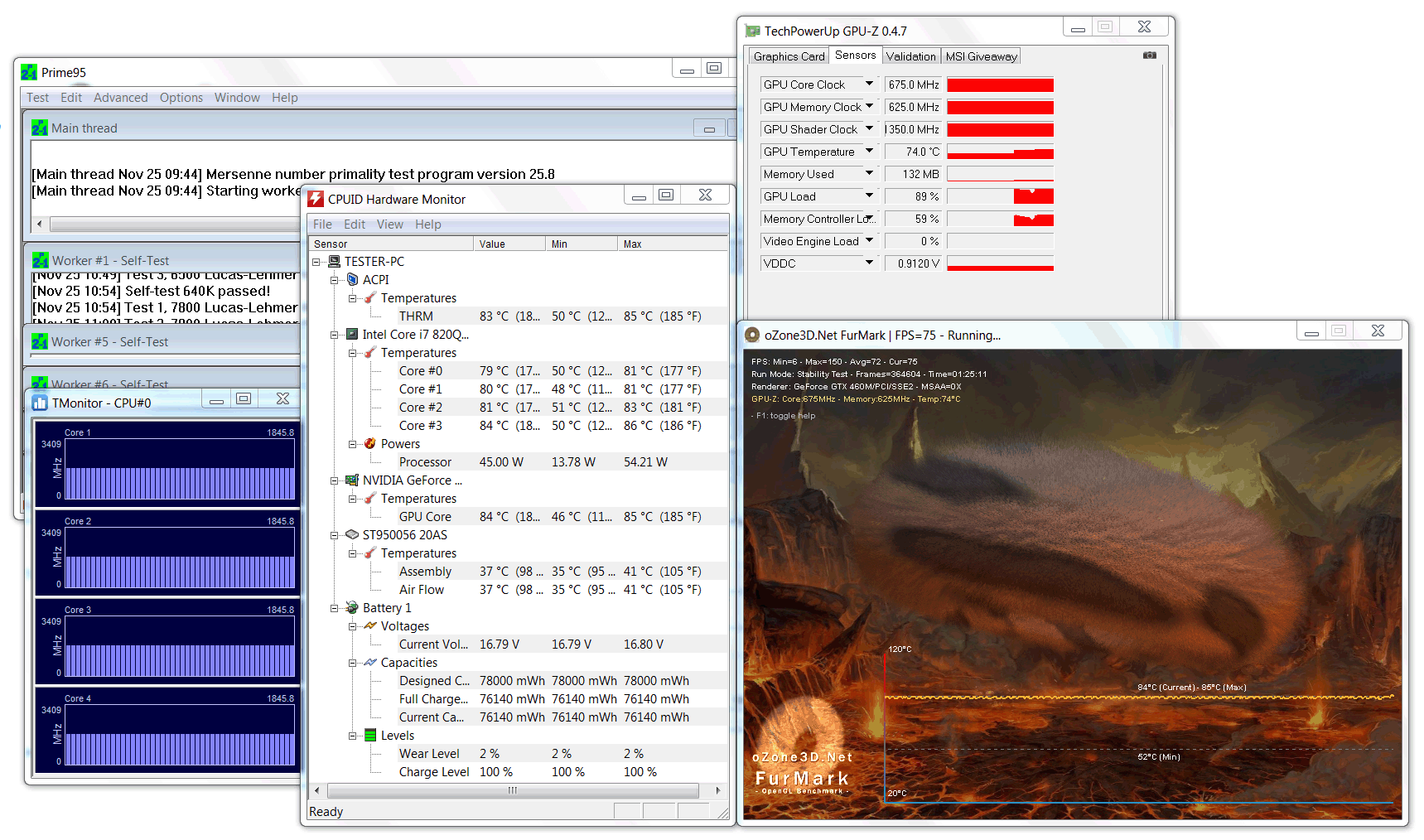
Task: Click the Worker #5 Self-Test window icon
Action: click(40, 342)
